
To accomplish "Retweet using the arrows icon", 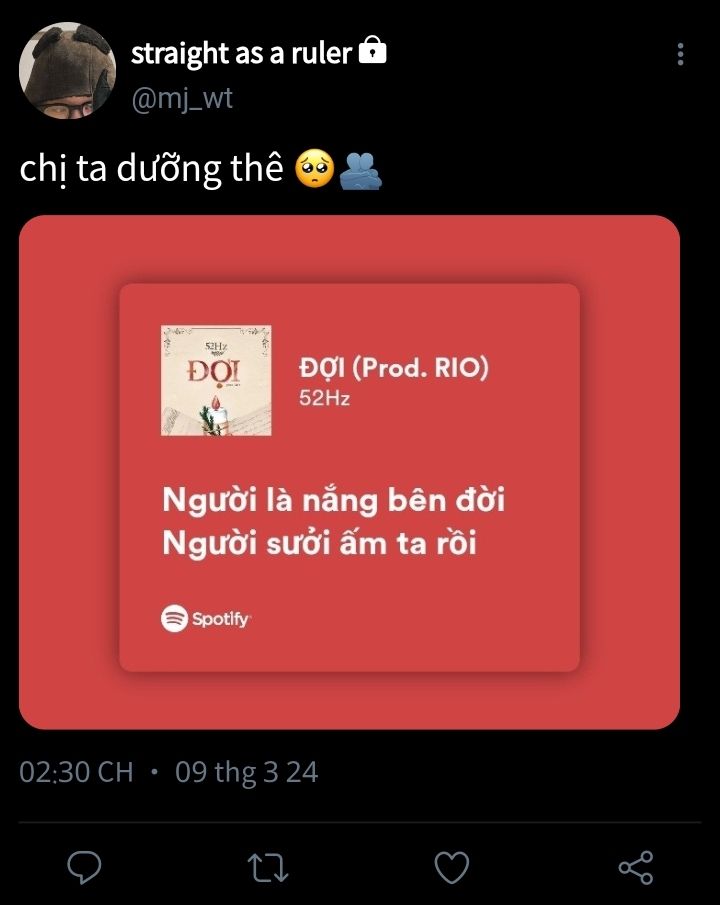I will [268, 868].
